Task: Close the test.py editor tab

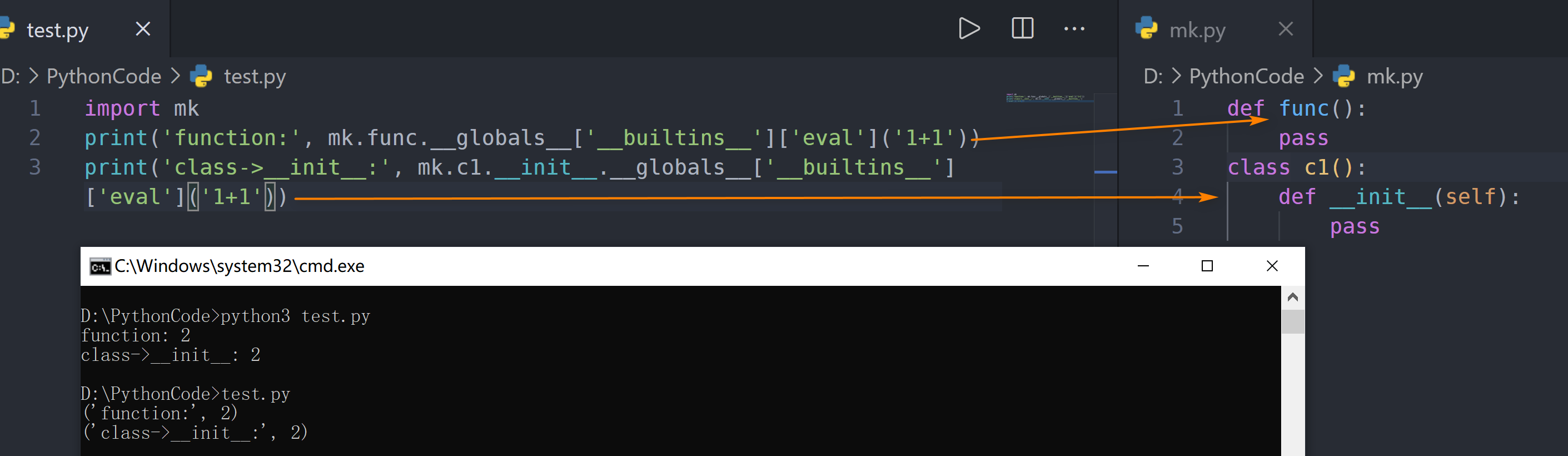Action: (143, 28)
